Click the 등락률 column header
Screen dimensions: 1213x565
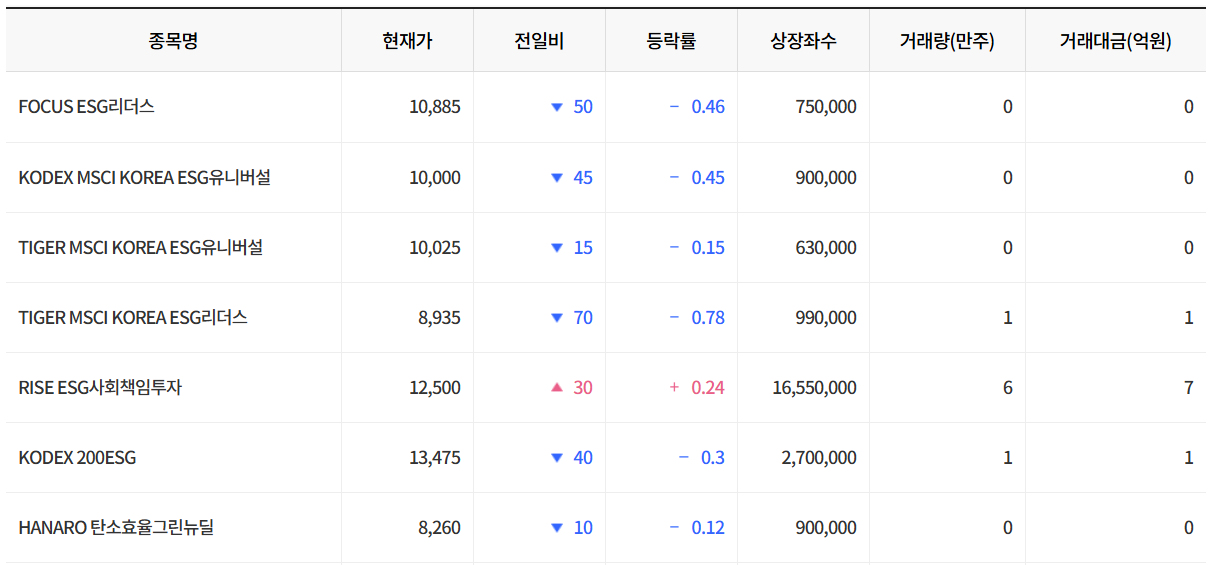[671, 41]
